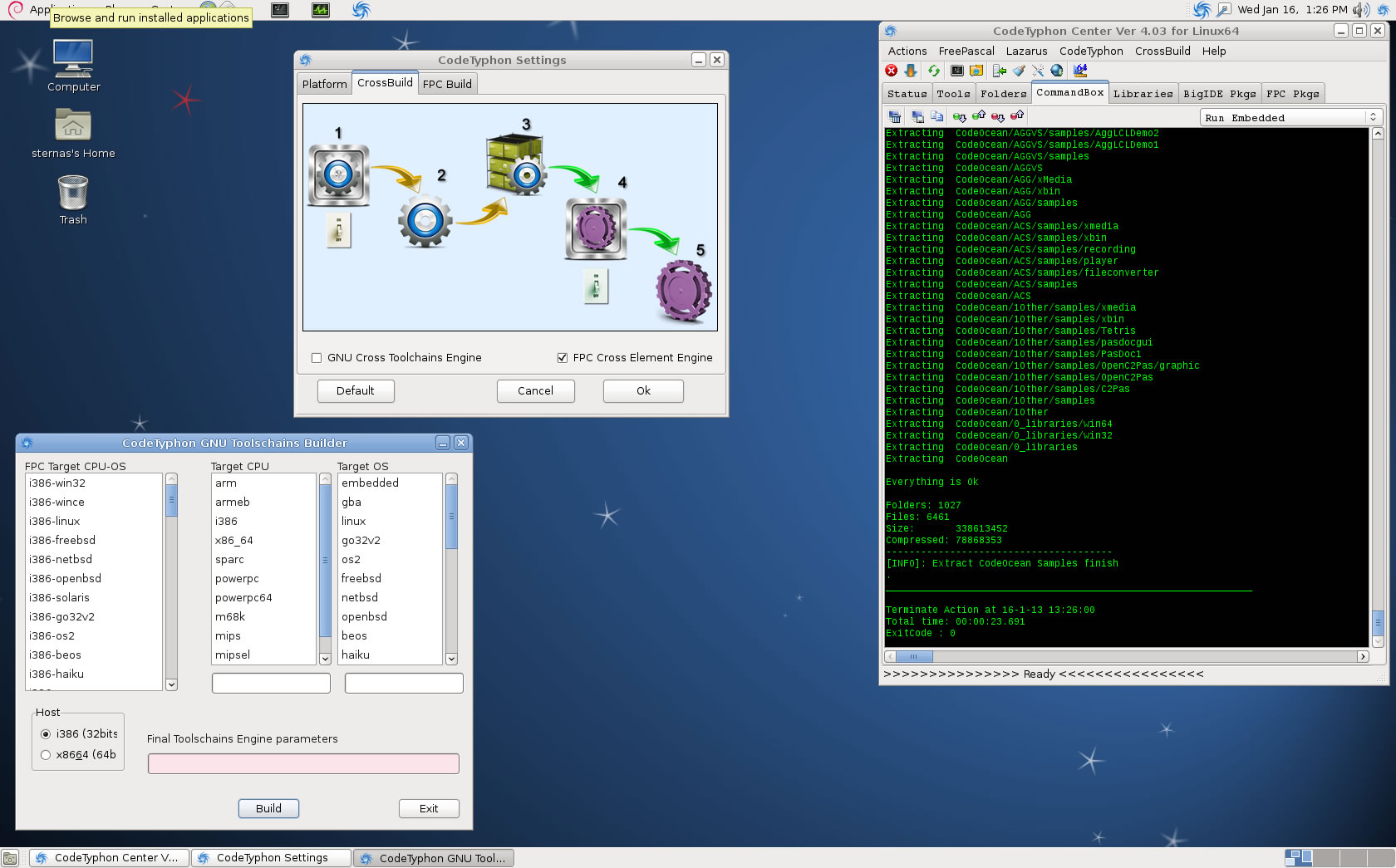Click Ok button in CodeTyphon Settings

coord(643,391)
